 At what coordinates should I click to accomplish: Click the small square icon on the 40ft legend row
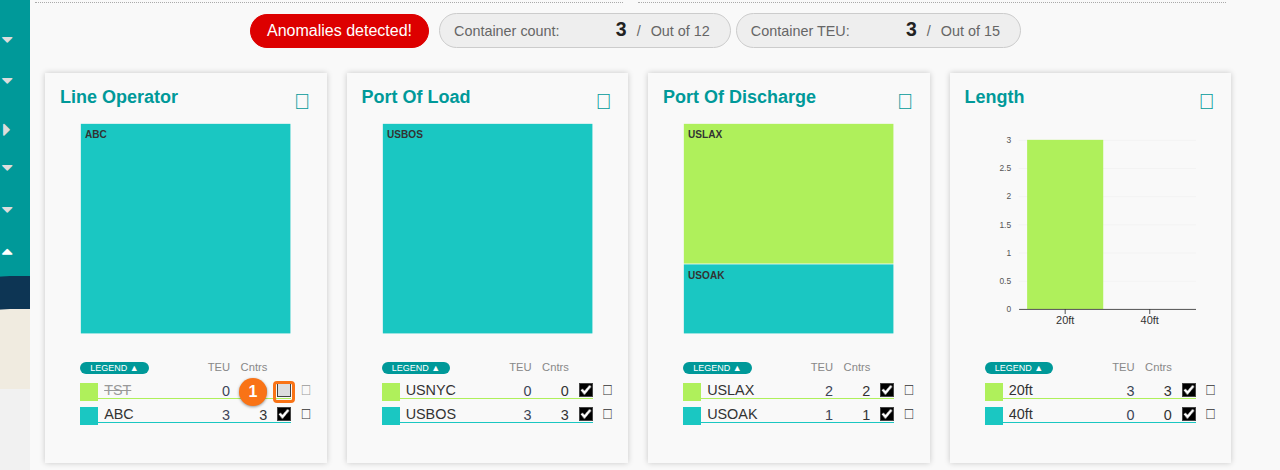1210,413
